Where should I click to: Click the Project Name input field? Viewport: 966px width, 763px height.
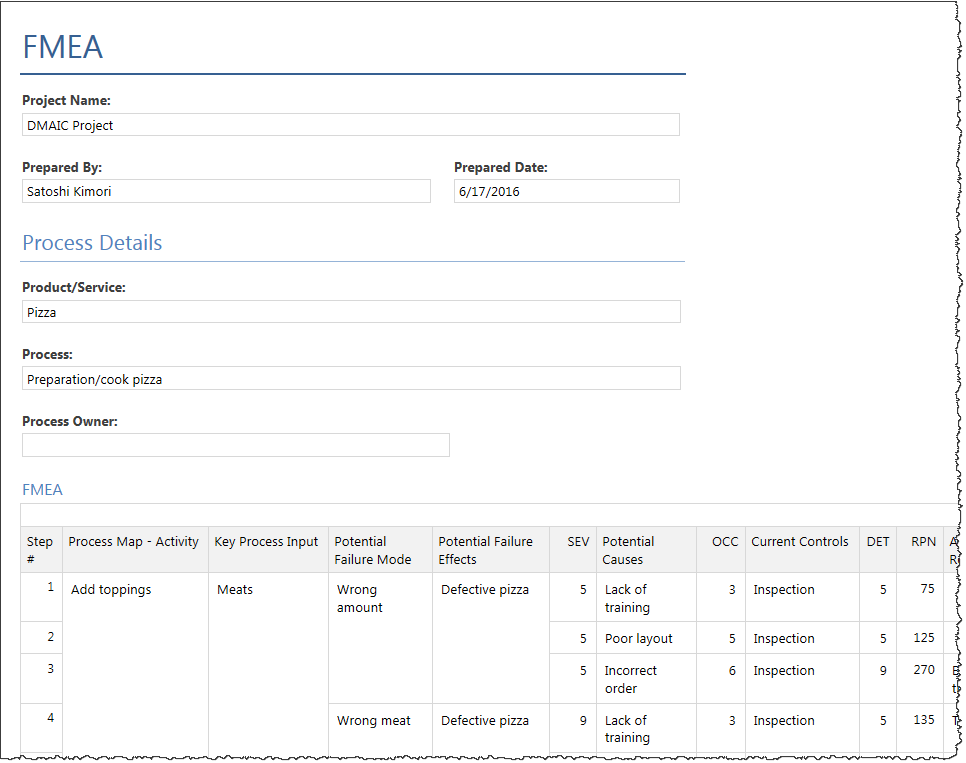pos(350,125)
